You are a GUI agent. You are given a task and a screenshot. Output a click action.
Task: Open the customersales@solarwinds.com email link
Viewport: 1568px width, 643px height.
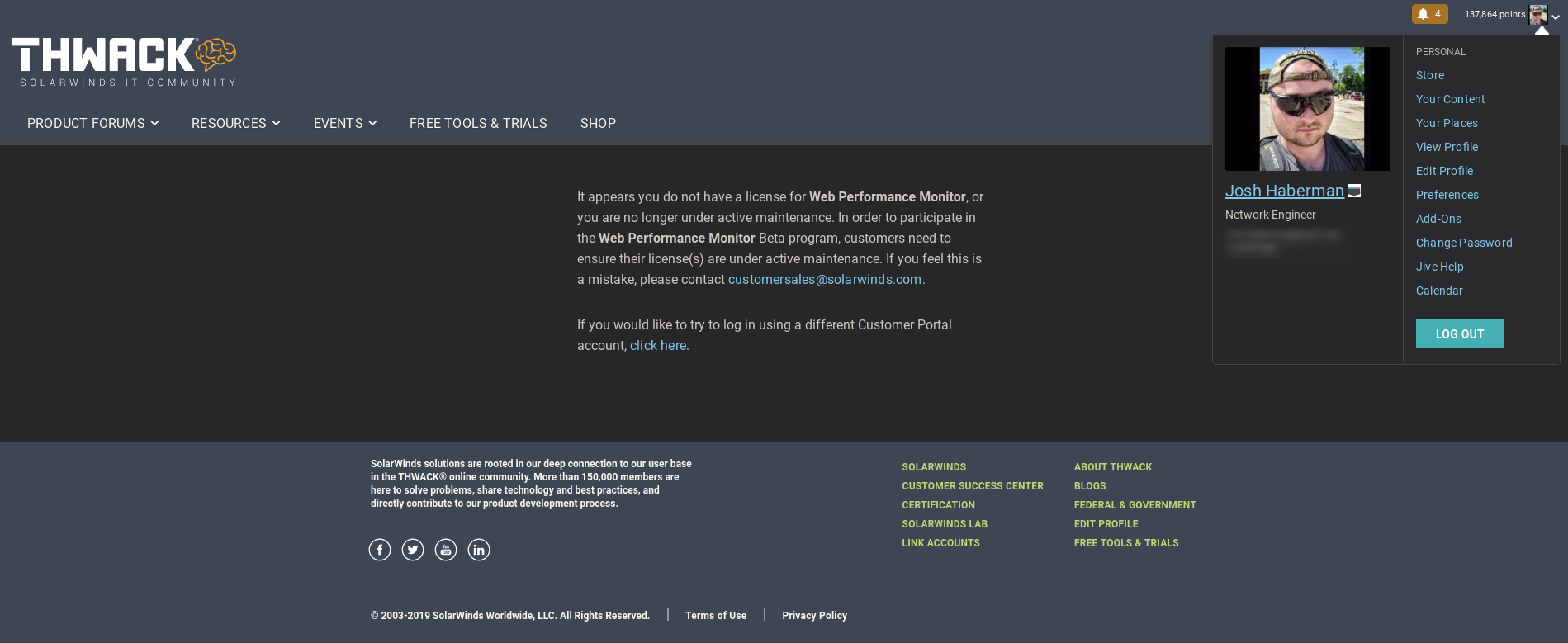[x=825, y=279]
